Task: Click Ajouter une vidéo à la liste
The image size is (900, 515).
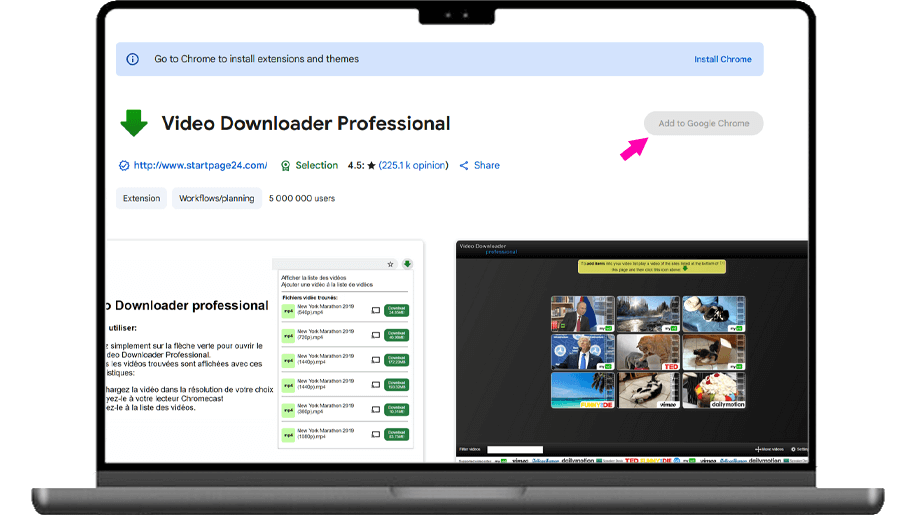Action: tap(327, 285)
